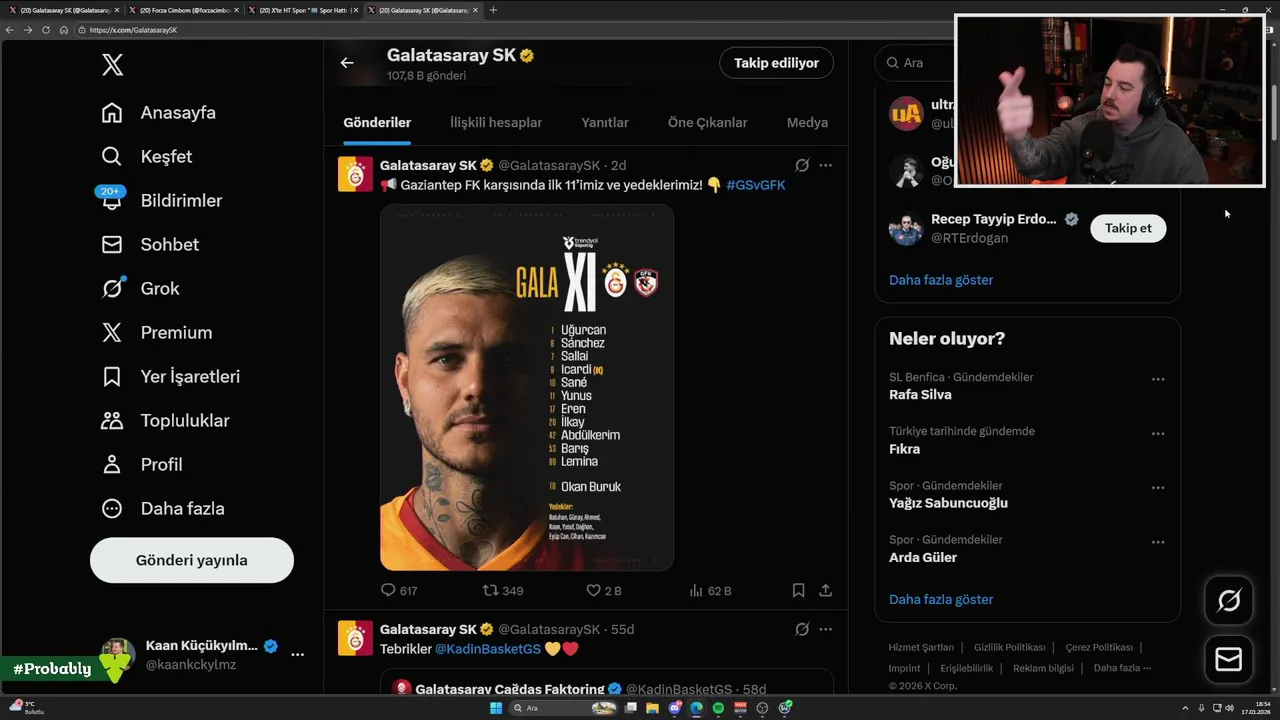Click Gönderi yayınla button
1280x720 pixels.
(192, 561)
